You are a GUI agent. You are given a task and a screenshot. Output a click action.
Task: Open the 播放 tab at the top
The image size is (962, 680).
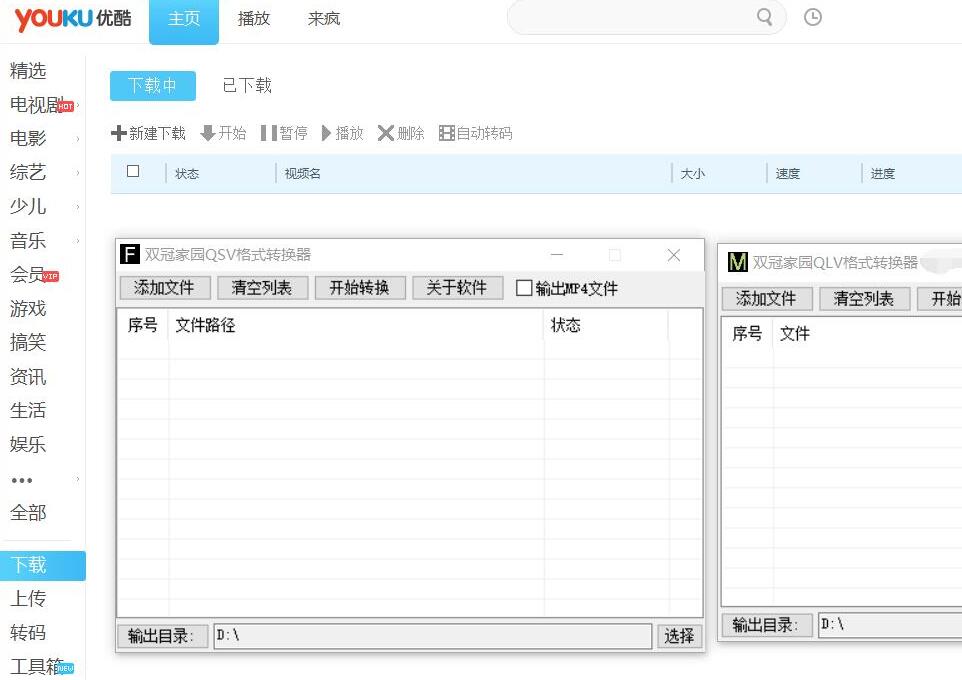click(x=253, y=19)
